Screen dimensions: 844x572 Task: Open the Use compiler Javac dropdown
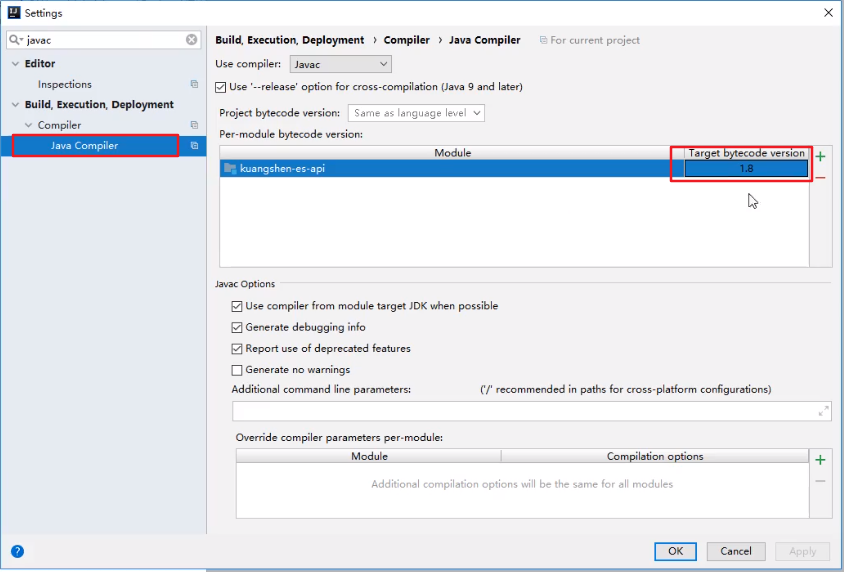point(340,64)
